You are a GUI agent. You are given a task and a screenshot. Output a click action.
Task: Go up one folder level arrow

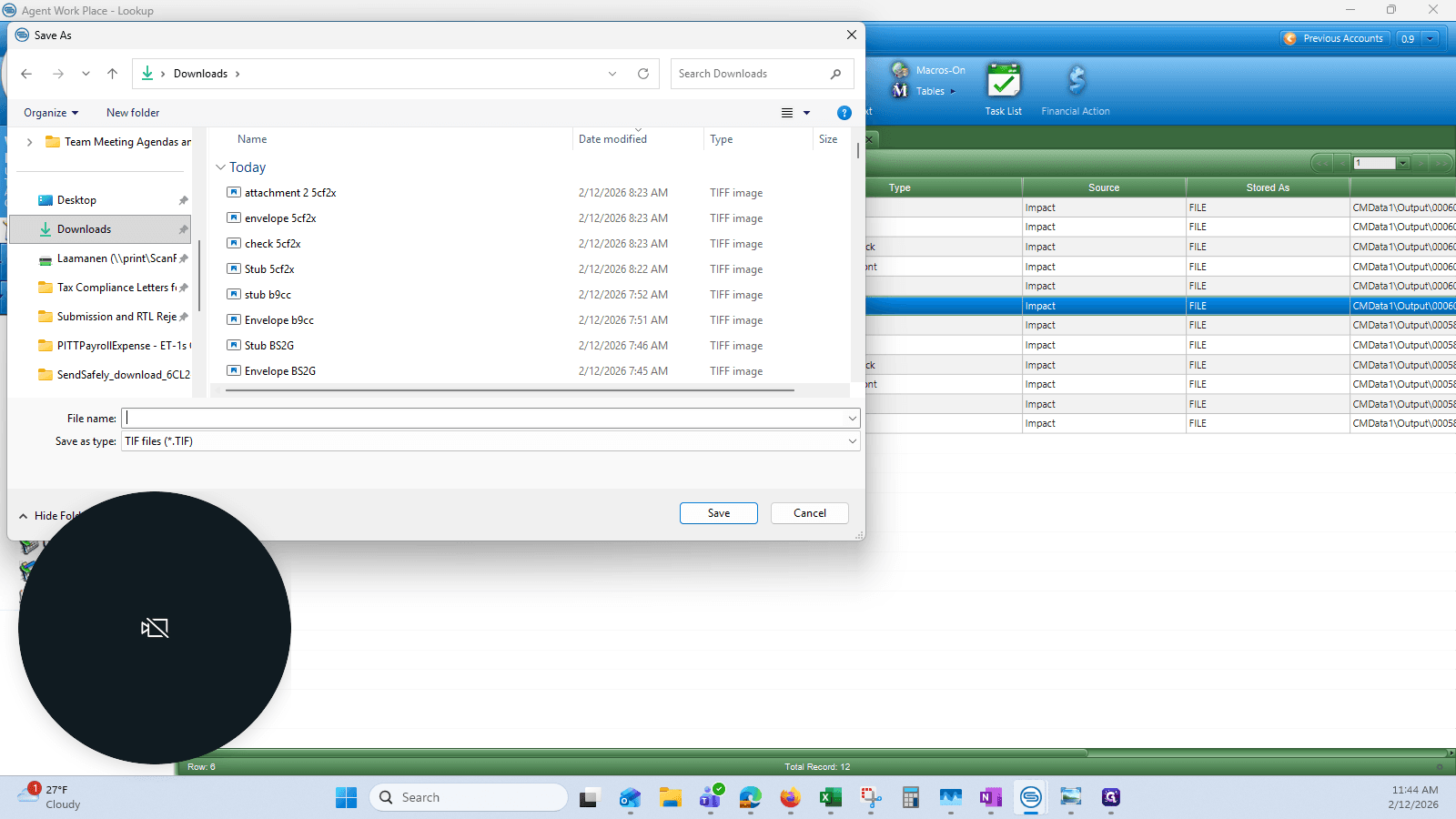(x=112, y=74)
